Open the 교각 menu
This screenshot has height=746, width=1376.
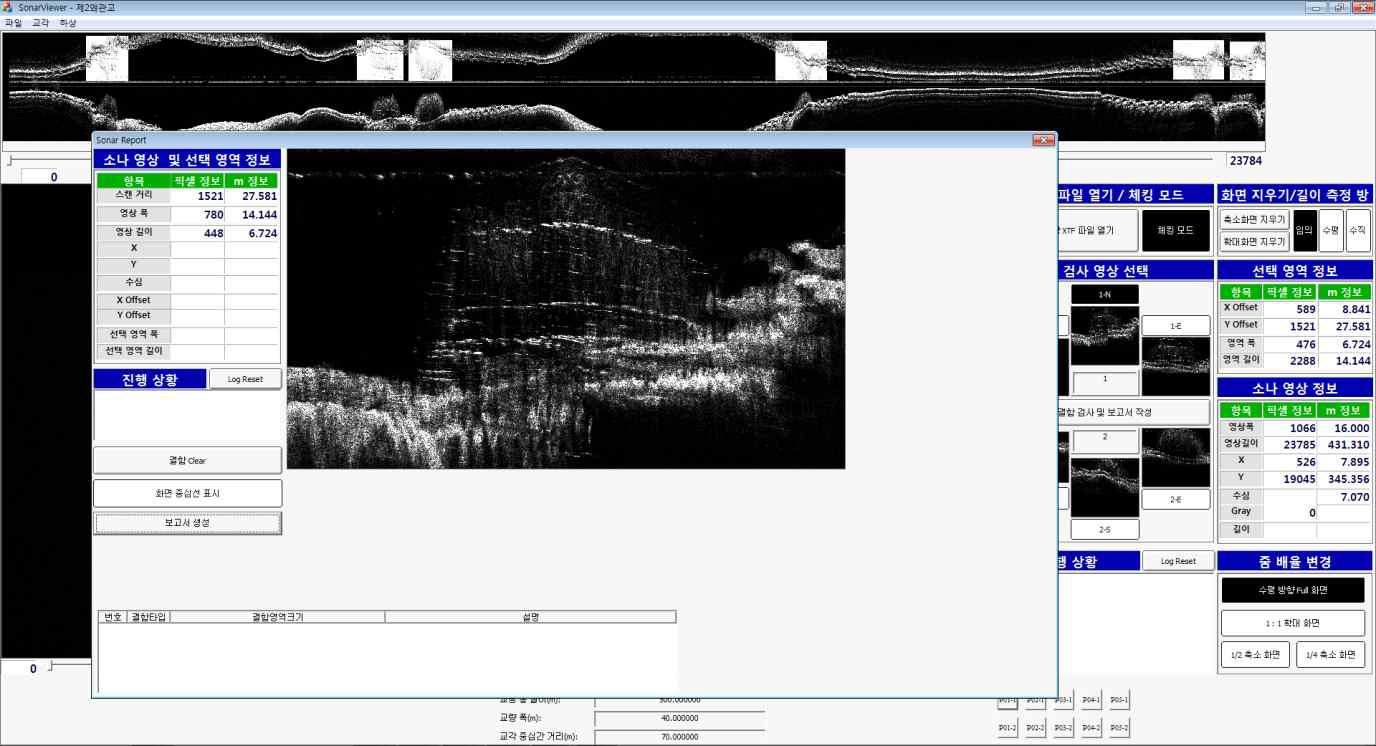click(40, 22)
